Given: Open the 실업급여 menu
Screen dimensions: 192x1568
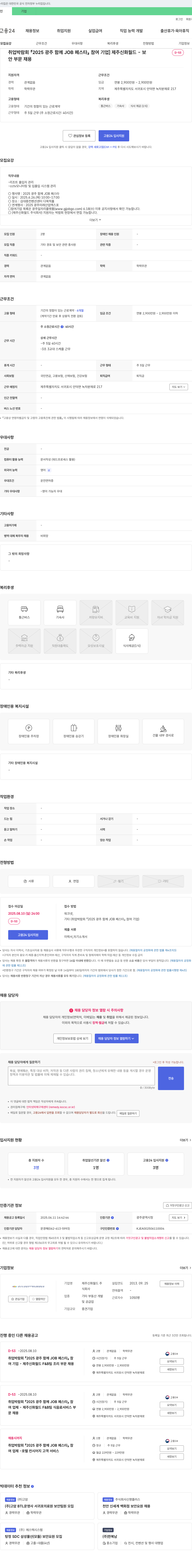Looking at the screenshot, I should (95, 31).
